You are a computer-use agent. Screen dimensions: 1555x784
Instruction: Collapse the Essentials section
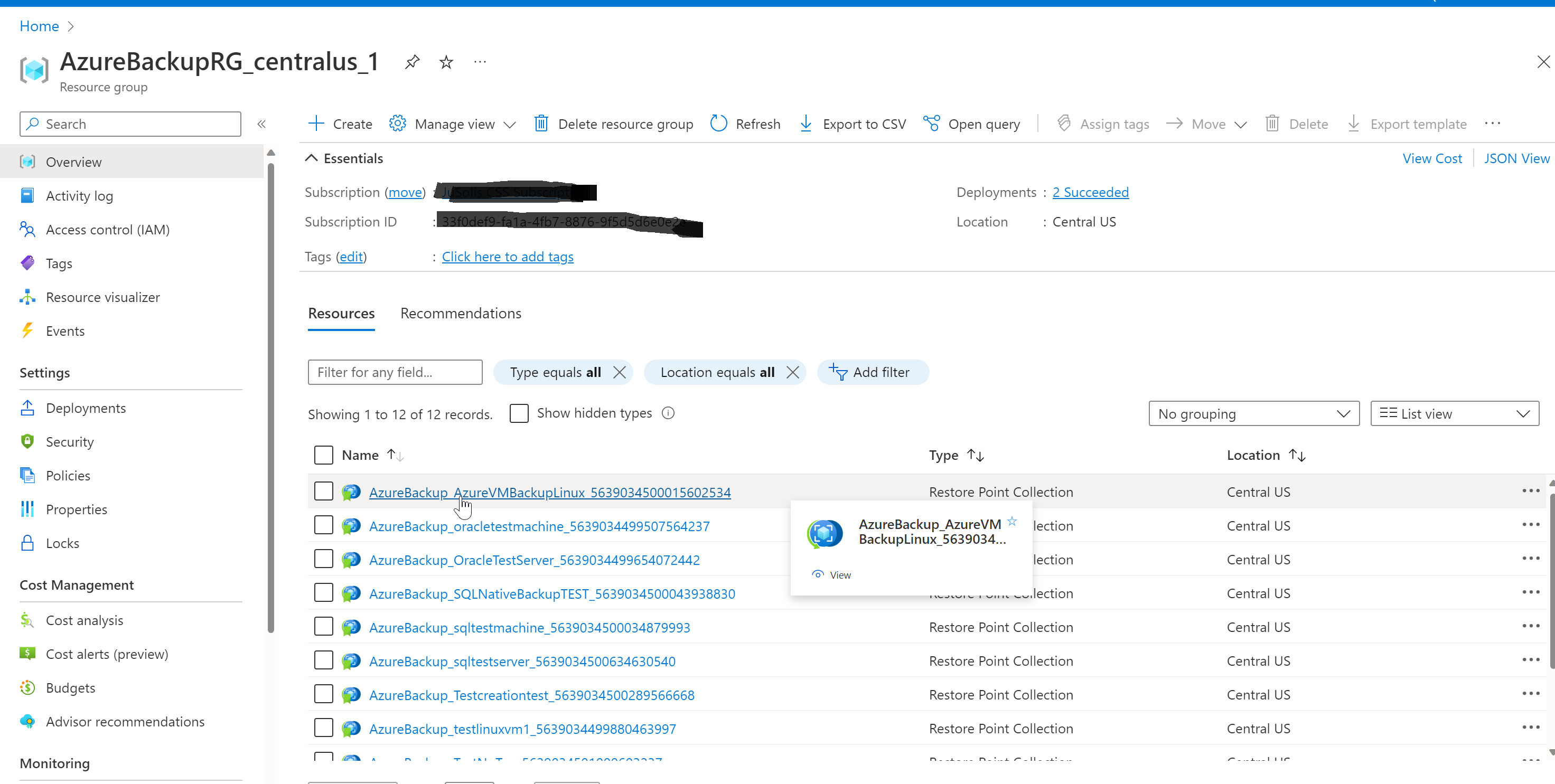click(x=311, y=158)
